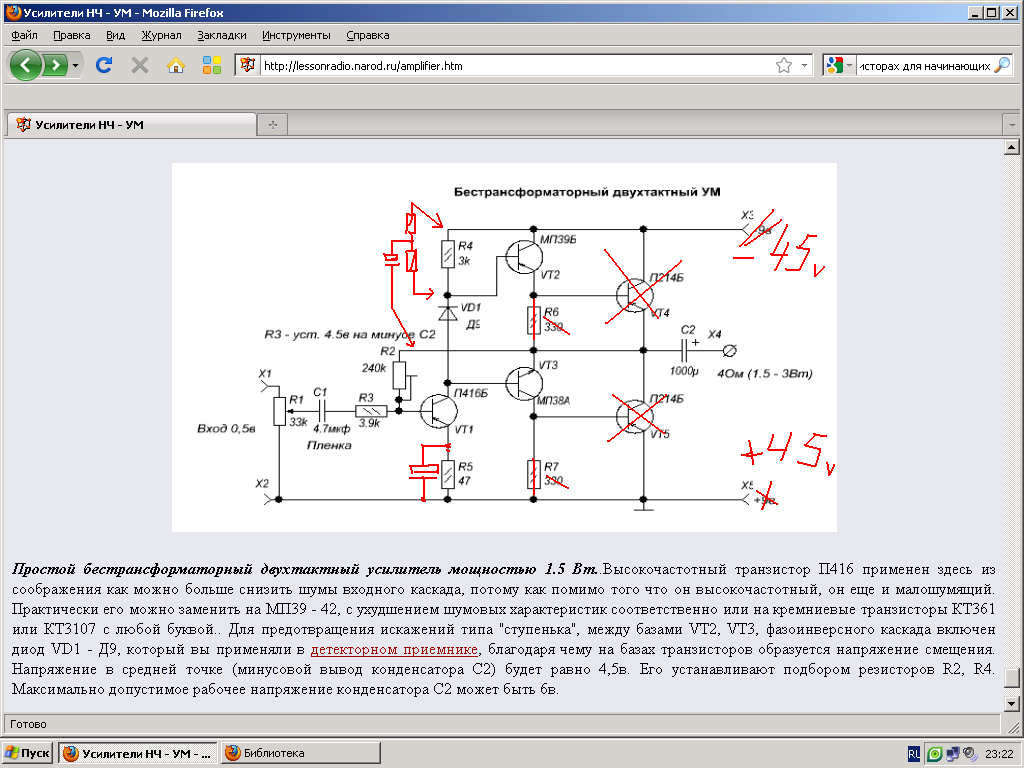Open the back/forward history dropdown arrow
The width and height of the screenshot is (1024, 768).
[76, 66]
